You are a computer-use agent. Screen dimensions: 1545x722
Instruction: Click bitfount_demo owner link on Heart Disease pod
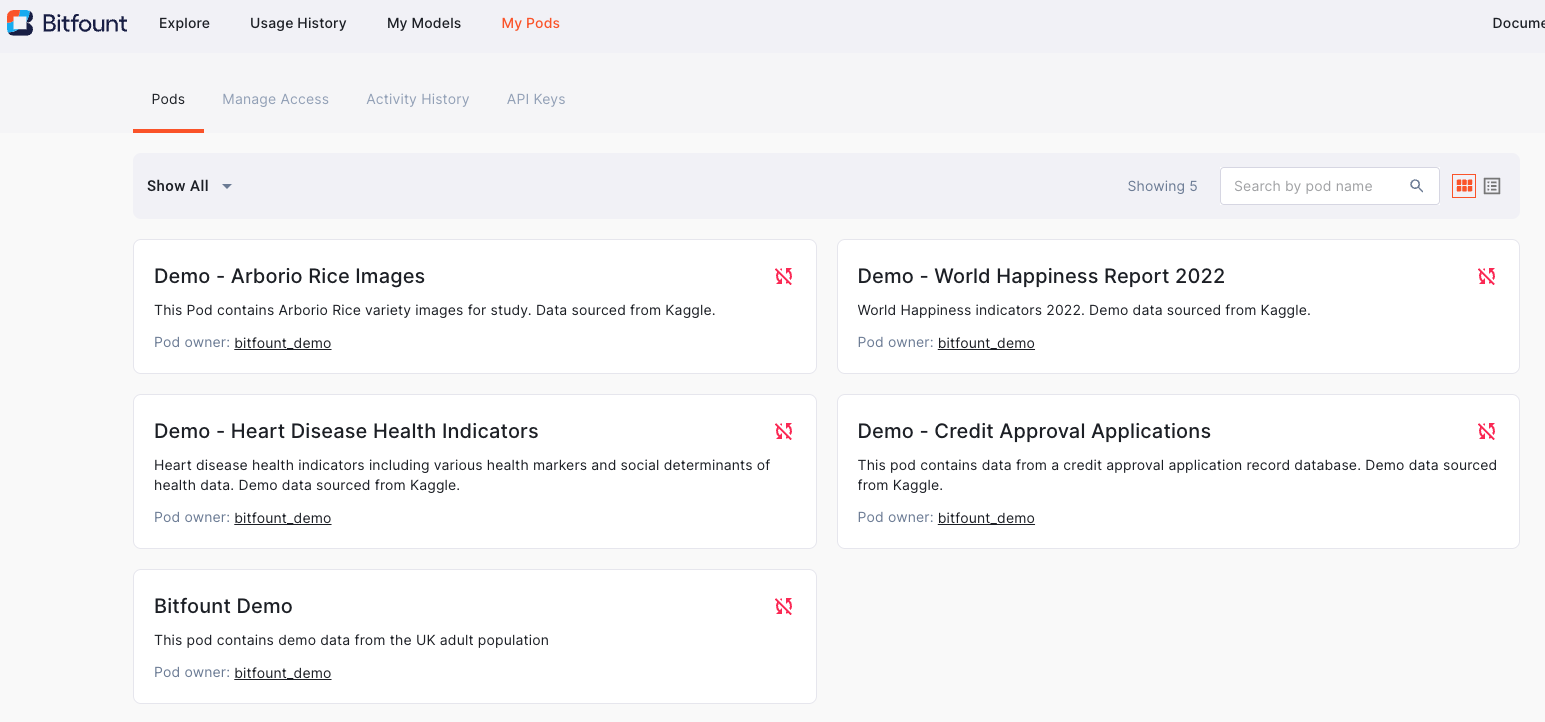(283, 518)
